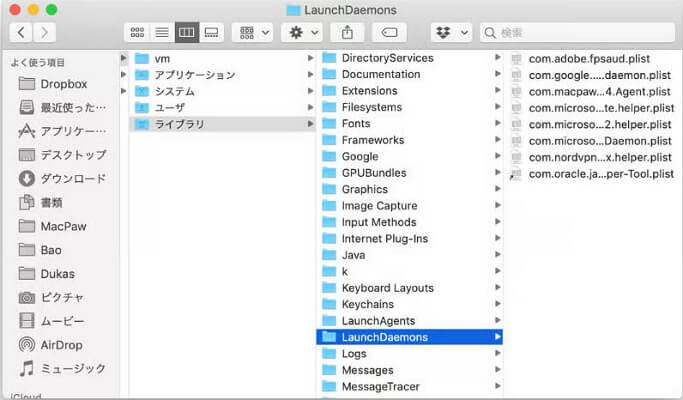Select the Google folder
The height and width of the screenshot is (400, 683).
tap(409, 156)
